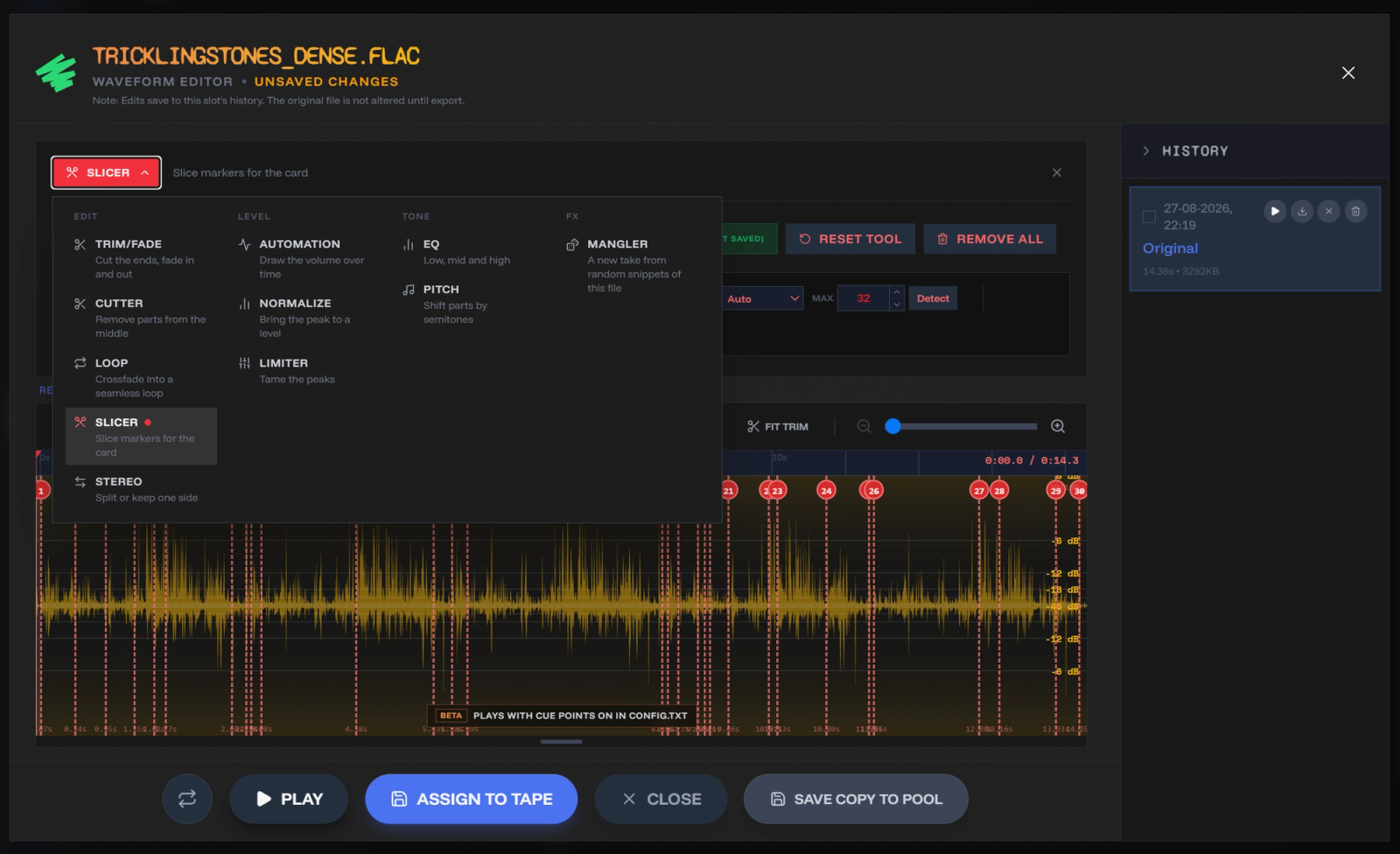Click the Play button
The height and width of the screenshot is (854, 1400).
click(x=289, y=799)
